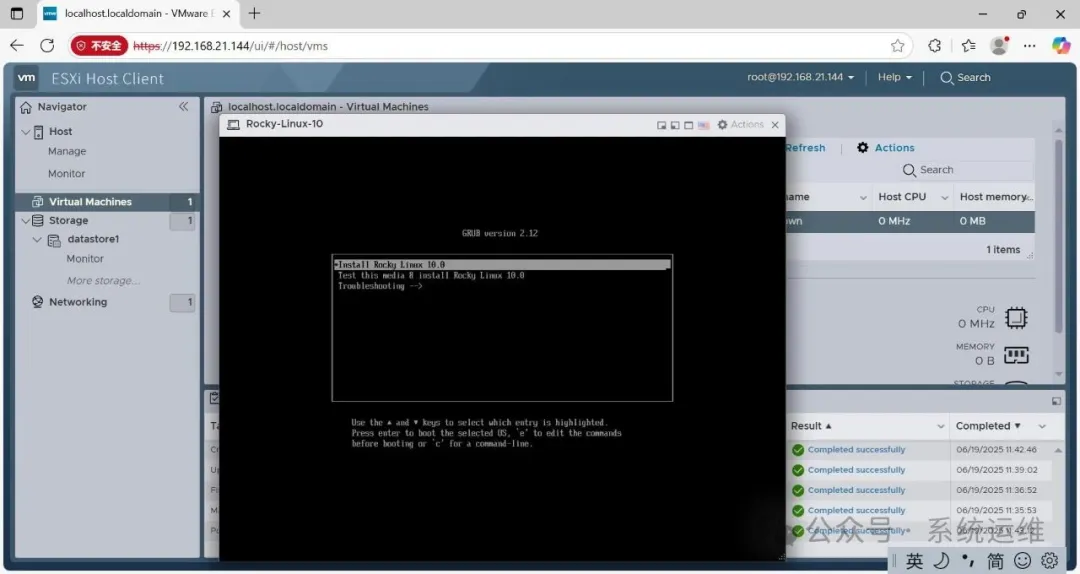Click Refresh in Virtual Machines toolbar
The width and height of the screenshot is (1080, 574).
pyautogui.click(x=805, y=147)
